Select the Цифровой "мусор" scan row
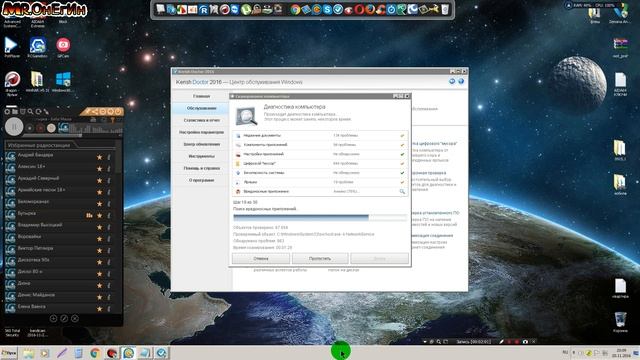Viewport: 640px width, 360px height. 320,164
